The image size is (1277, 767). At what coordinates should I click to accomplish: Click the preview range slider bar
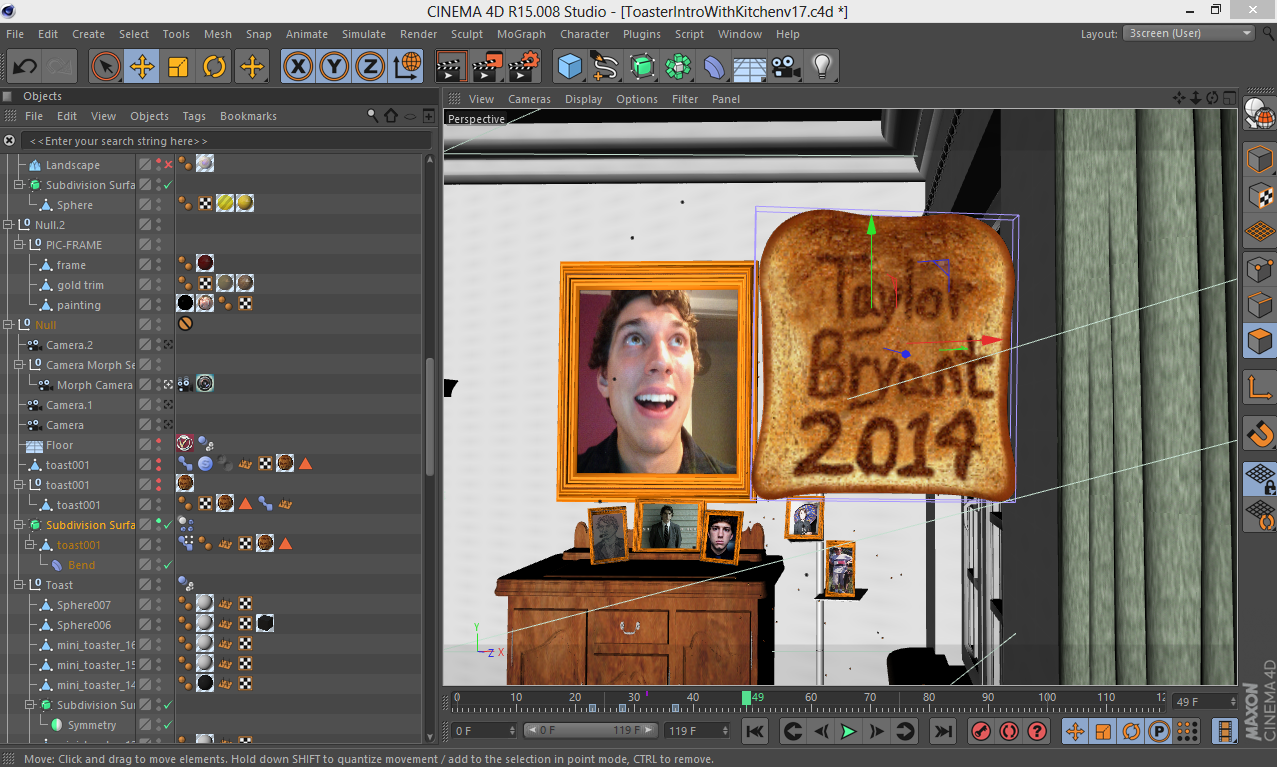591,731
